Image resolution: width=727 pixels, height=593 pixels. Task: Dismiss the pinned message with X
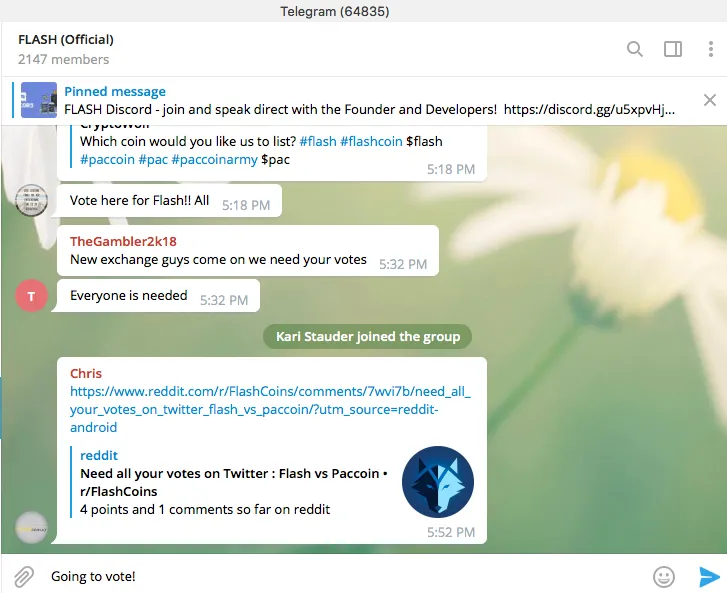click(710, 100)
